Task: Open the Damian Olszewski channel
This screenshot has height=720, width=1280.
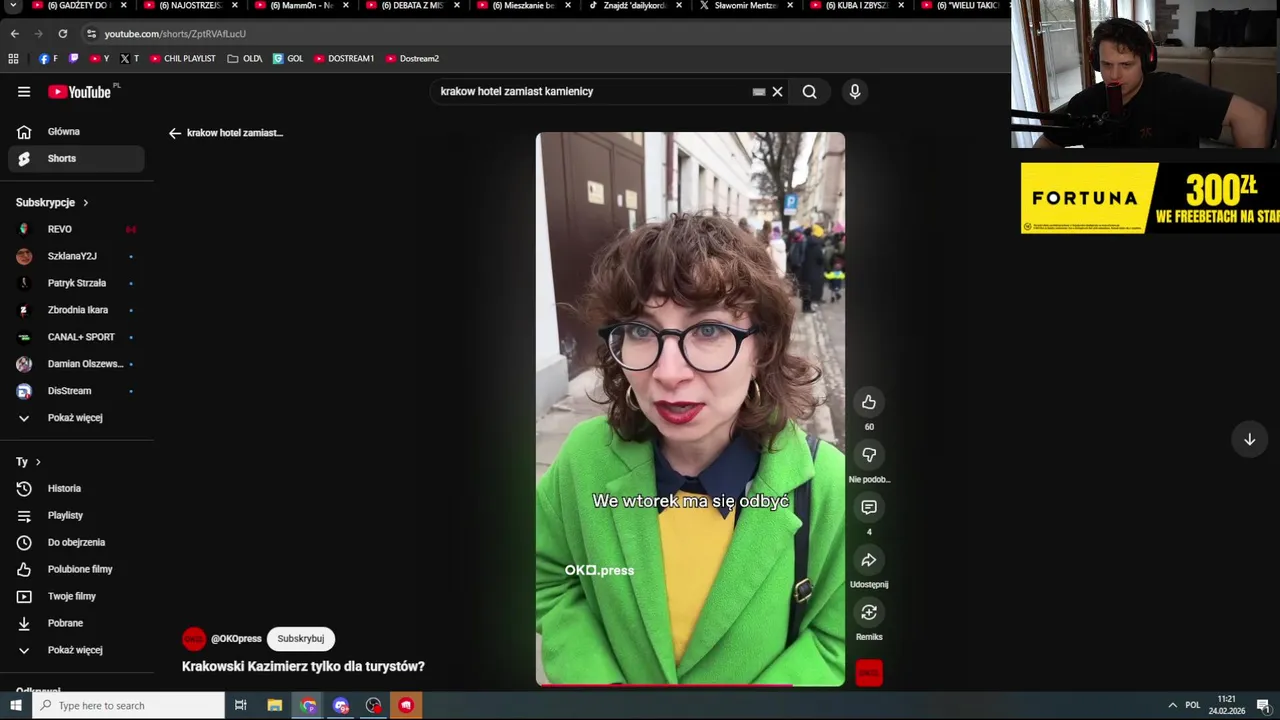Action: [76, 364]
